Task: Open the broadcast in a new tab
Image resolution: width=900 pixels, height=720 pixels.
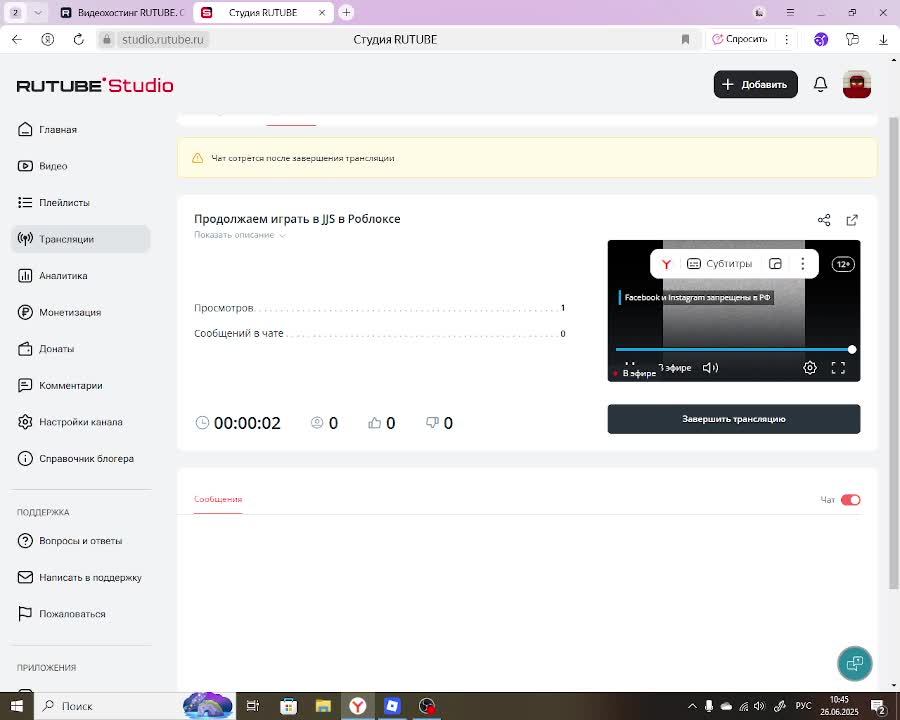Action: coord(852,220)
